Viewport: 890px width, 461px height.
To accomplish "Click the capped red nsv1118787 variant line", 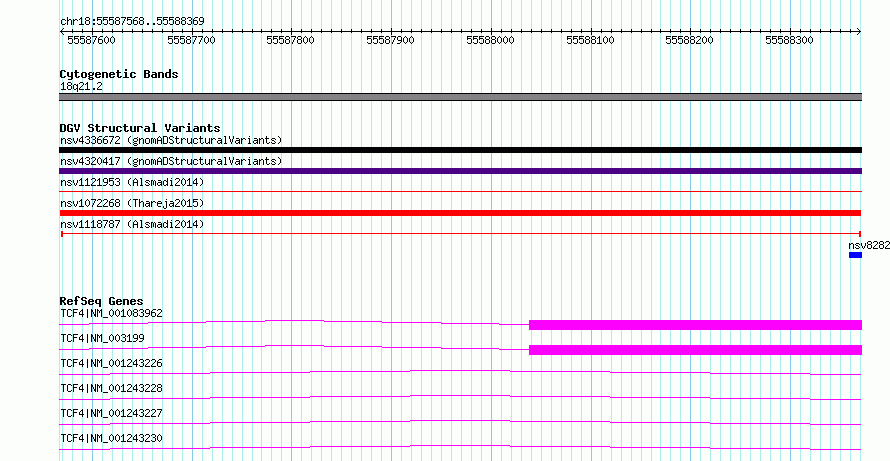I will click(461, 234).
